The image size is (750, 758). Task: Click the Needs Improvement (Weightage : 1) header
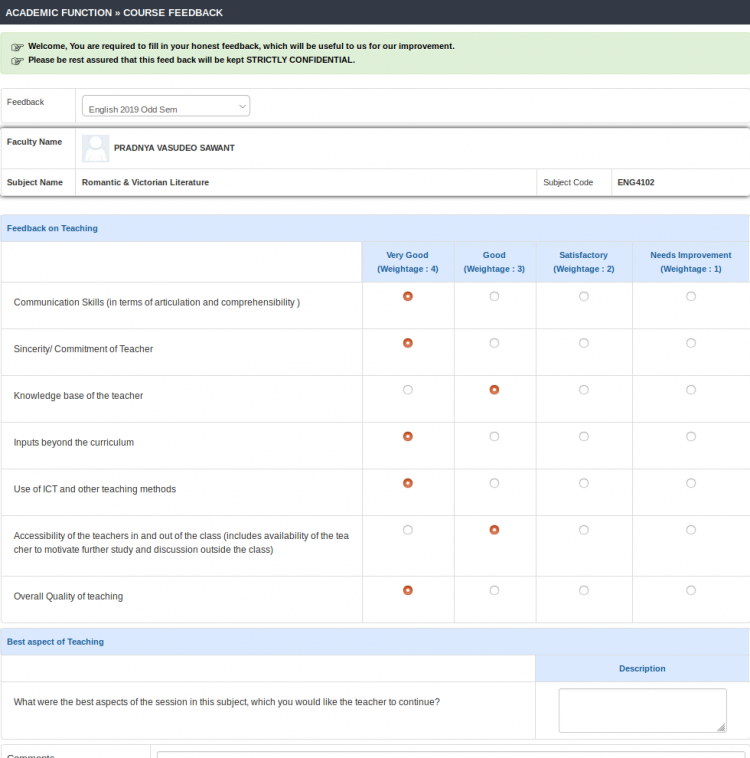coord(691,262)
